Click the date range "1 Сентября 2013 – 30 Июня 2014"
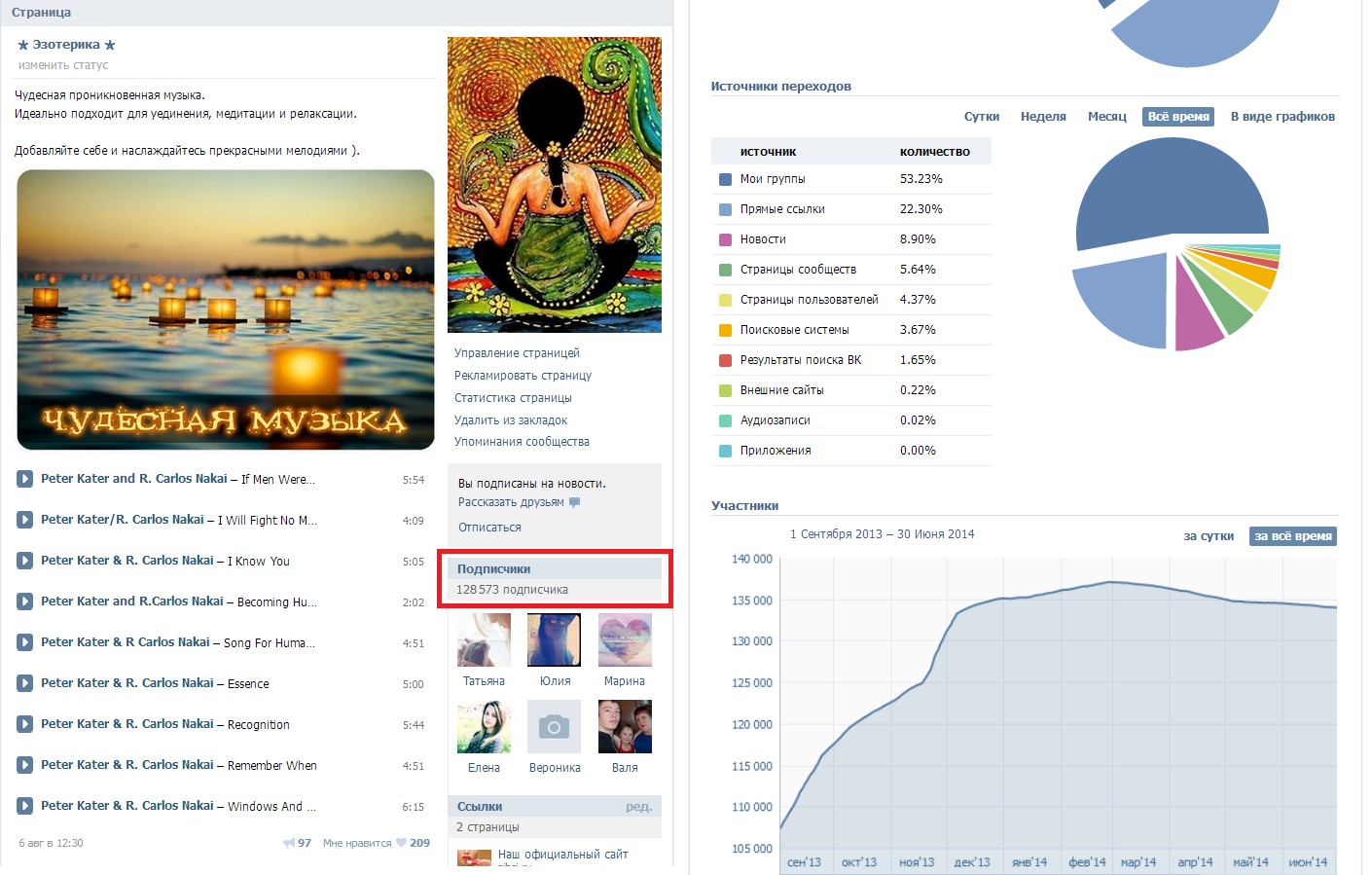 (x=882, y=534)
